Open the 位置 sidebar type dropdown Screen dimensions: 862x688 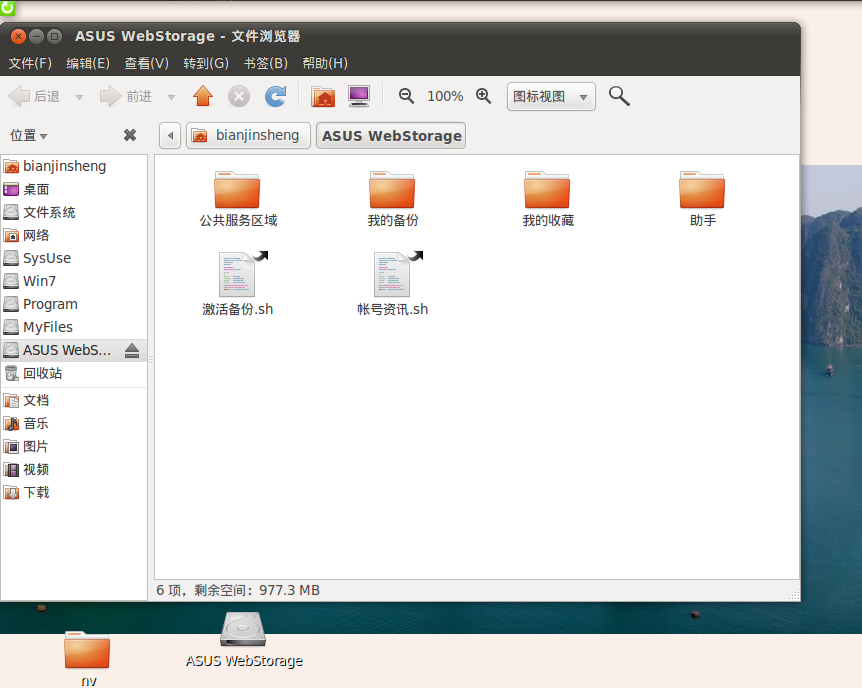pos(29,135)
